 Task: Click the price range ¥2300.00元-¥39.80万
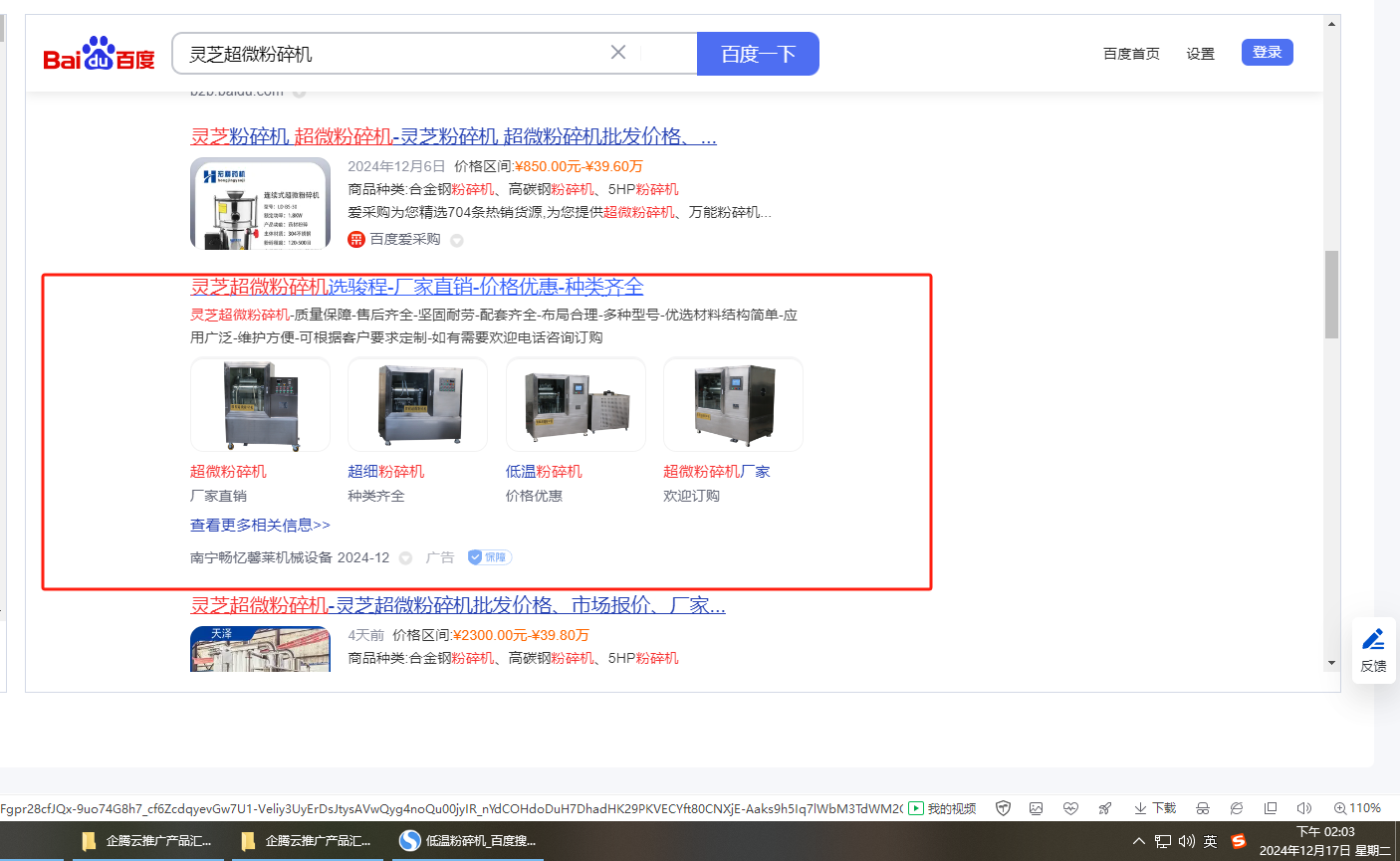pos(521,635)
